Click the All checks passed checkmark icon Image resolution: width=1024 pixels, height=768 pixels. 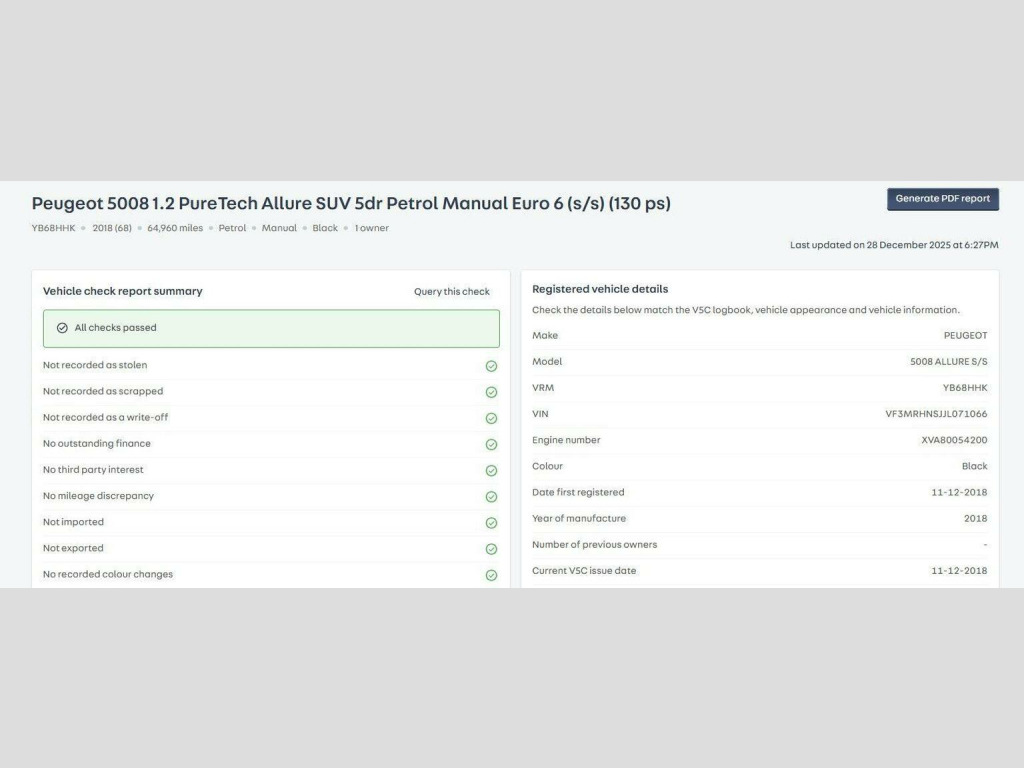[62, 328]
